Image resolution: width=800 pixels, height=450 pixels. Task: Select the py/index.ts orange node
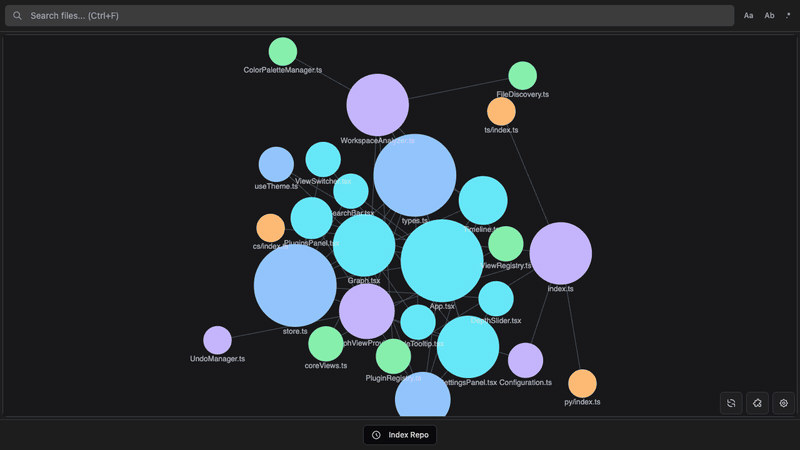tap(582, 384)
